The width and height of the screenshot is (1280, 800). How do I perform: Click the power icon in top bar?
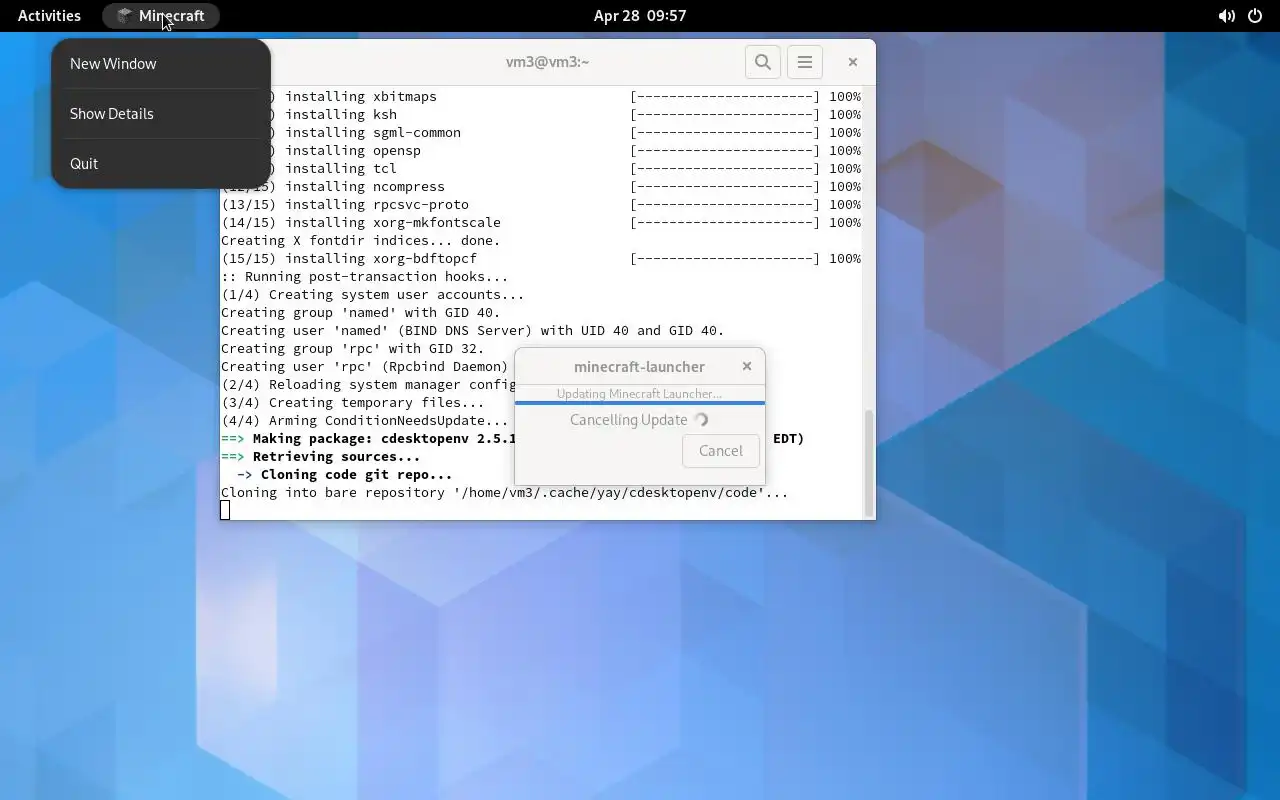click(x=1255, y=16)
